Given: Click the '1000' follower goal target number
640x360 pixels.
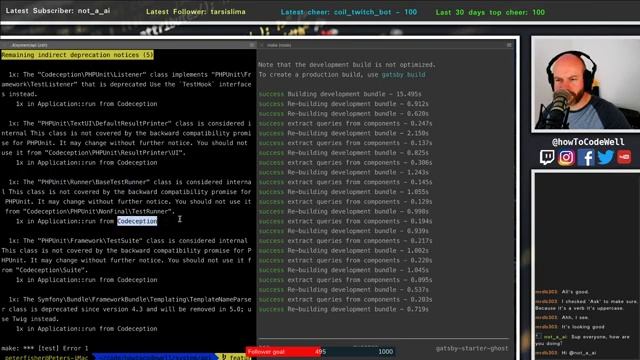Looking at the screenshot, I should tap(385, 351).
